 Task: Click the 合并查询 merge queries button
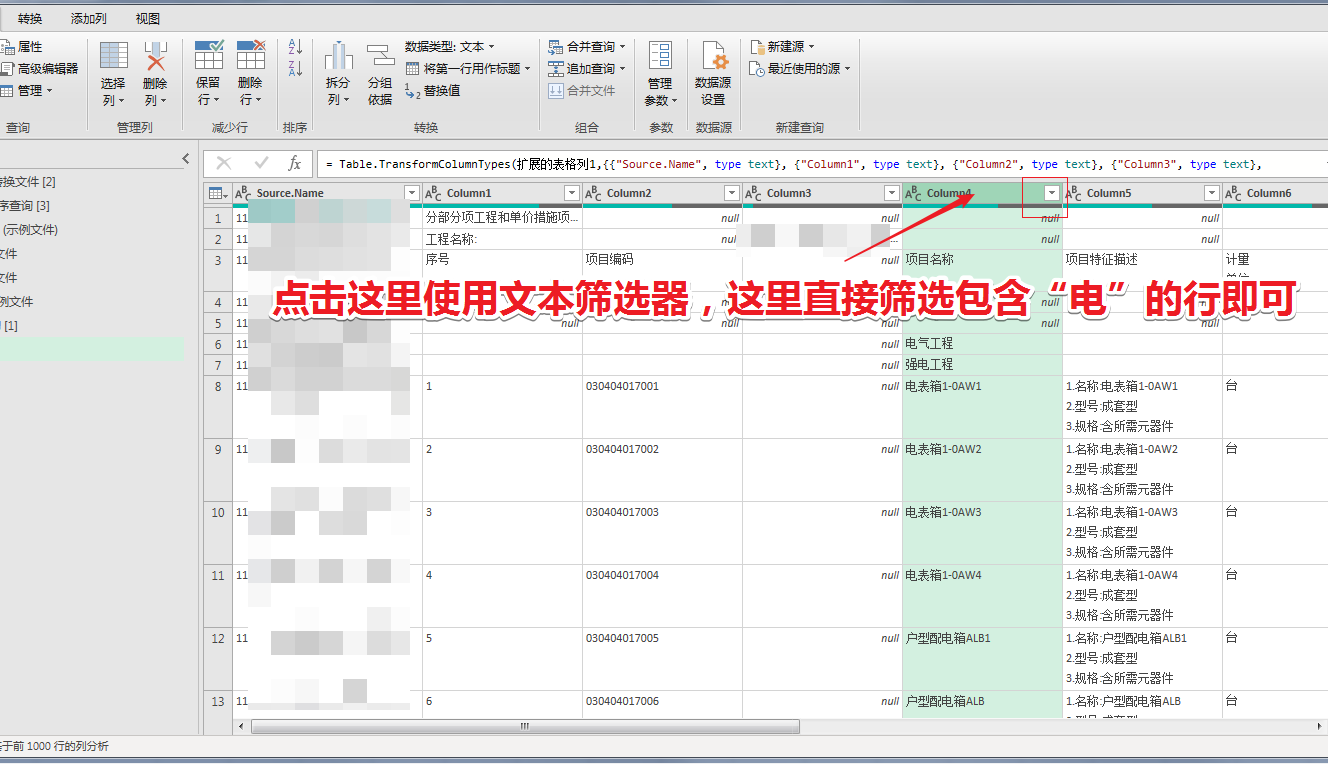[587, 47]
